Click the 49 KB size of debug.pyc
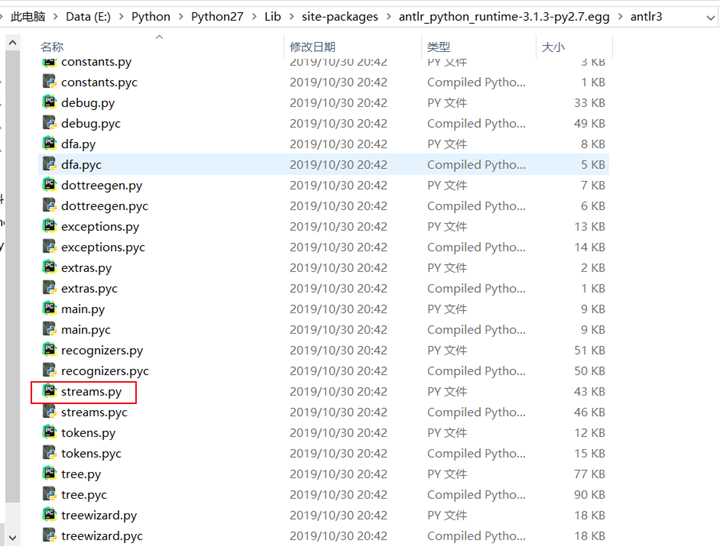 589,123
